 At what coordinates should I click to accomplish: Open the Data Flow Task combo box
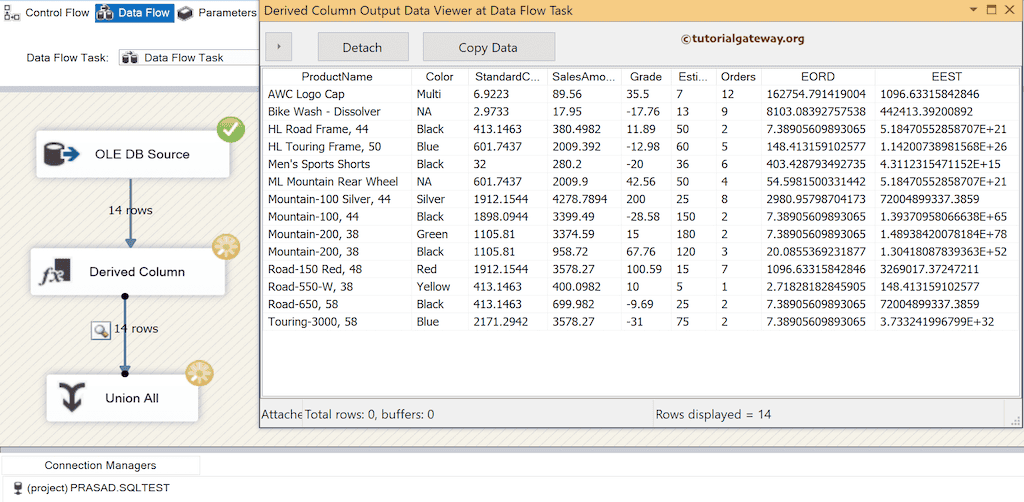(189, 57)
